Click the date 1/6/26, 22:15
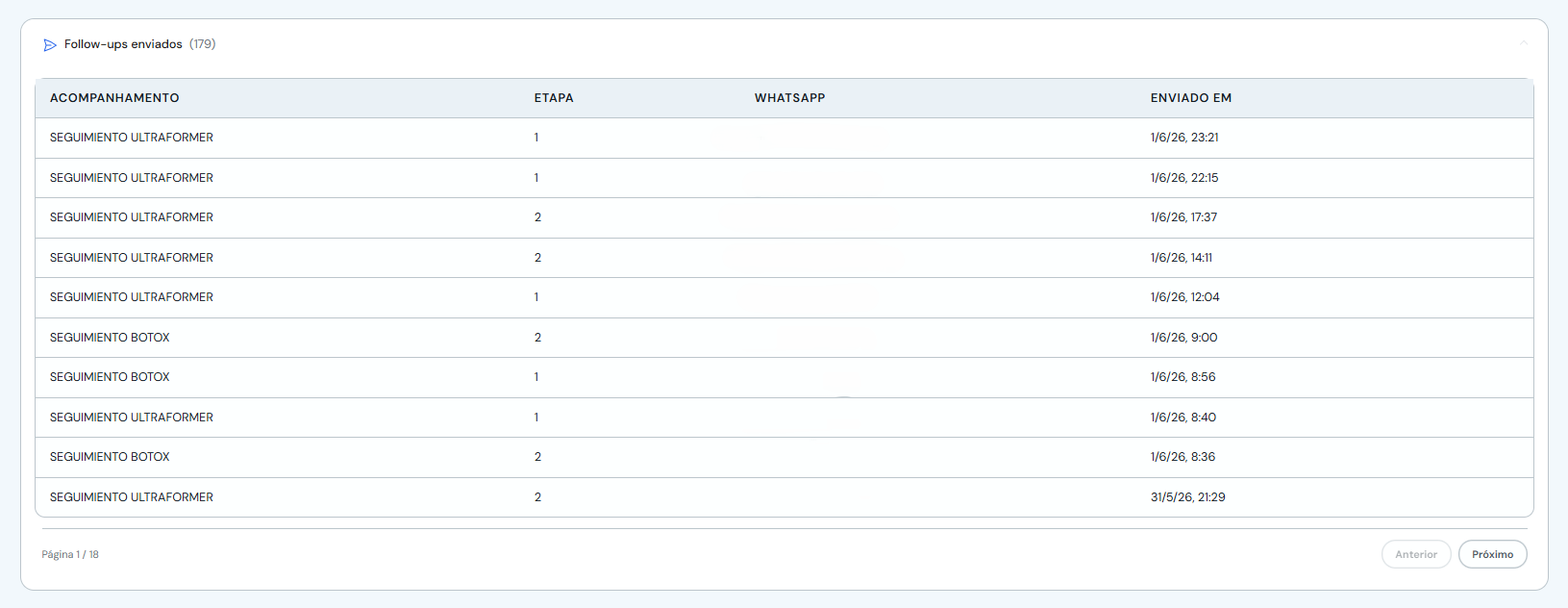 coord(1184,178)
